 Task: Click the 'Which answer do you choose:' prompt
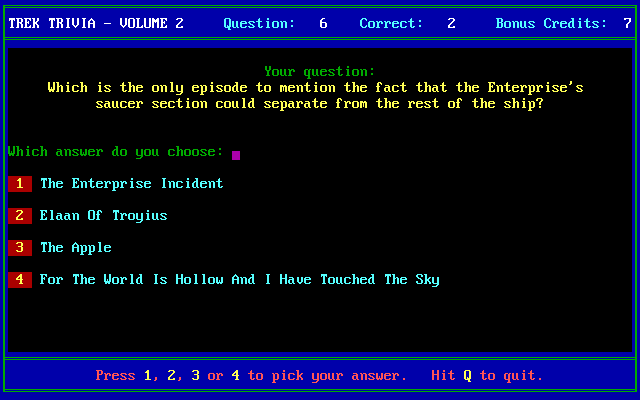pyautogui.click(x=116, y=152)
